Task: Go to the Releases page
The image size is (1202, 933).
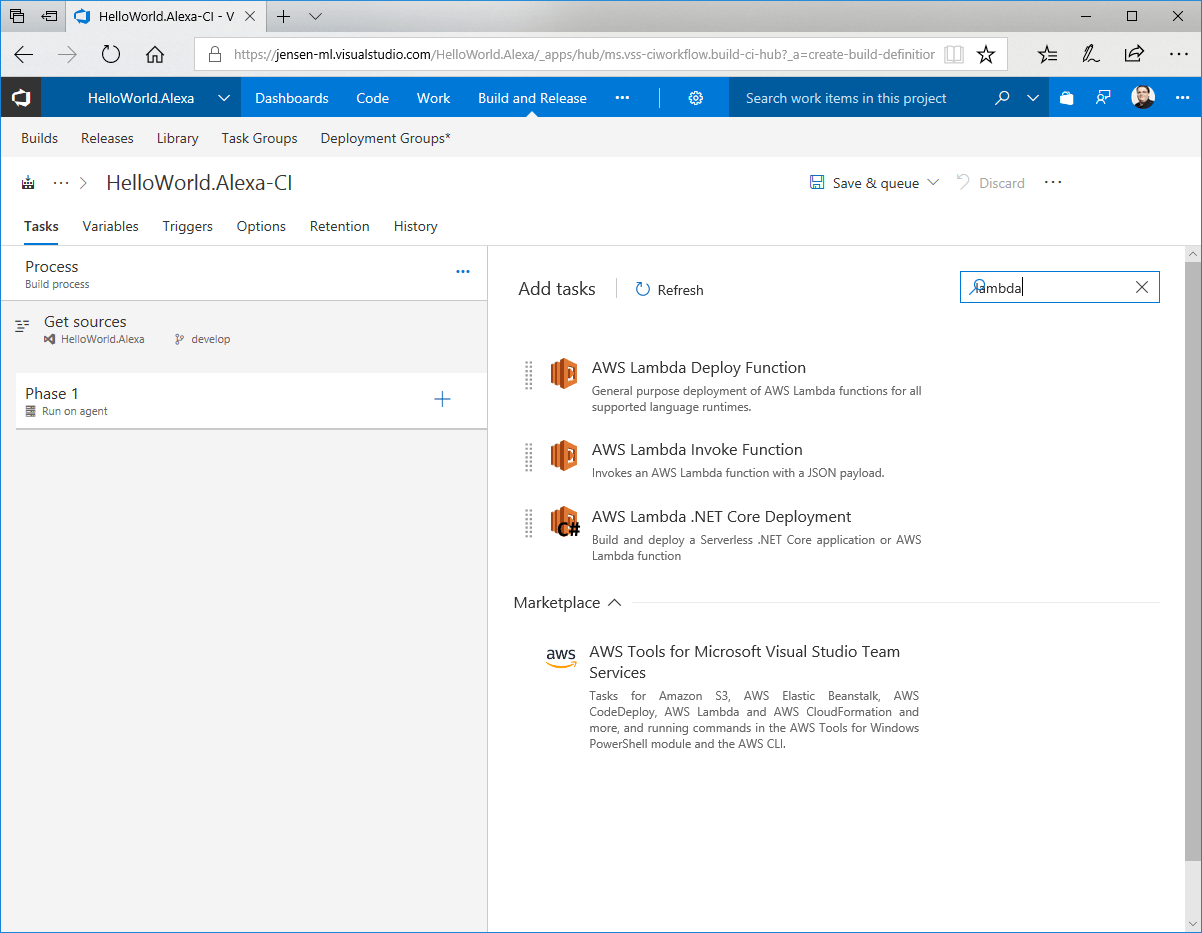Action: pos(107,138)
